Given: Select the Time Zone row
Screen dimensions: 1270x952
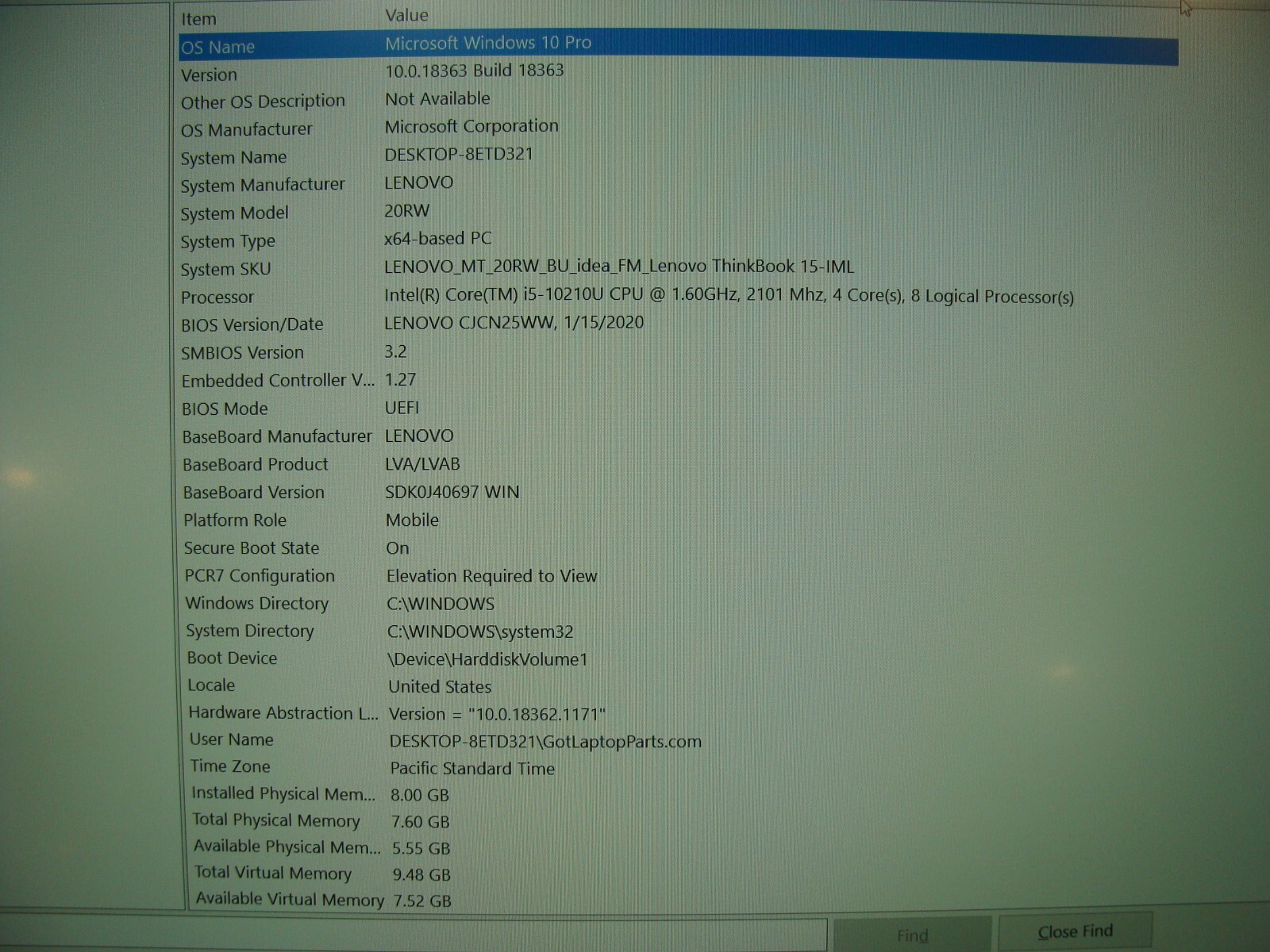Looking at the screenshot, I should pyautogui.click(x=679, y=767).
